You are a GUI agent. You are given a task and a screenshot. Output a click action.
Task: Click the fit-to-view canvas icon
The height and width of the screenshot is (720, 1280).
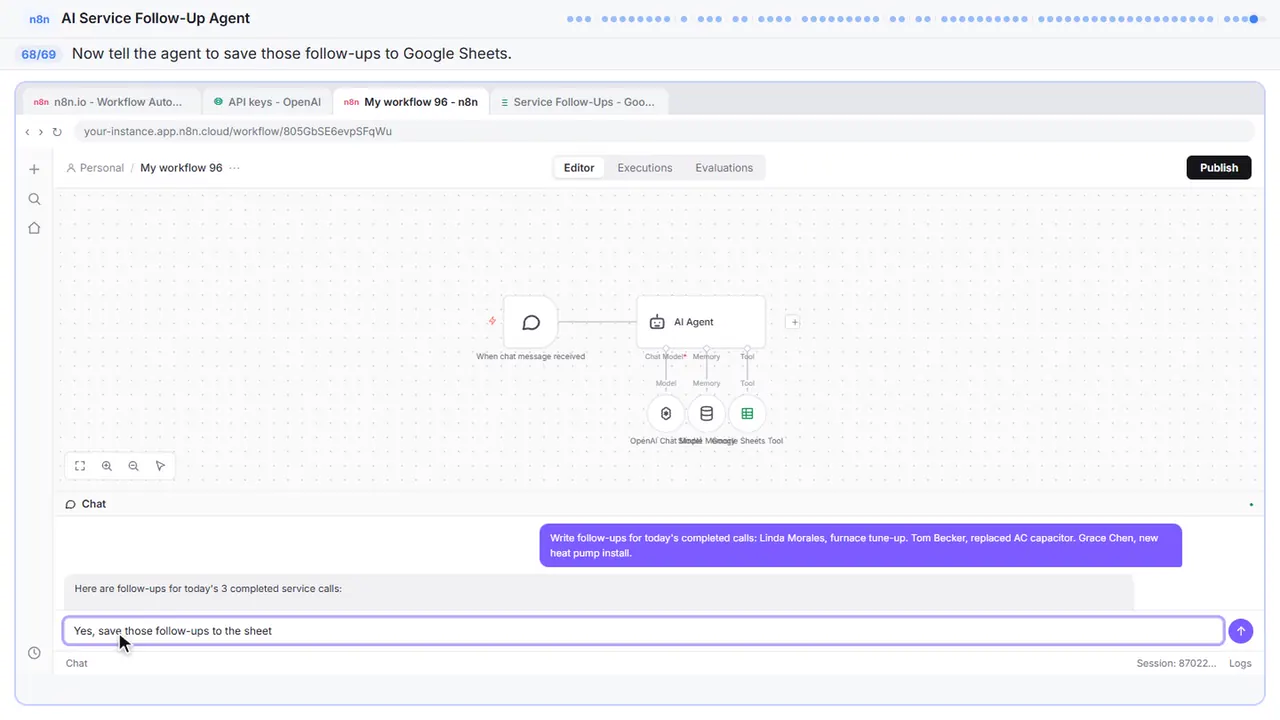click(x=80, y=466)
